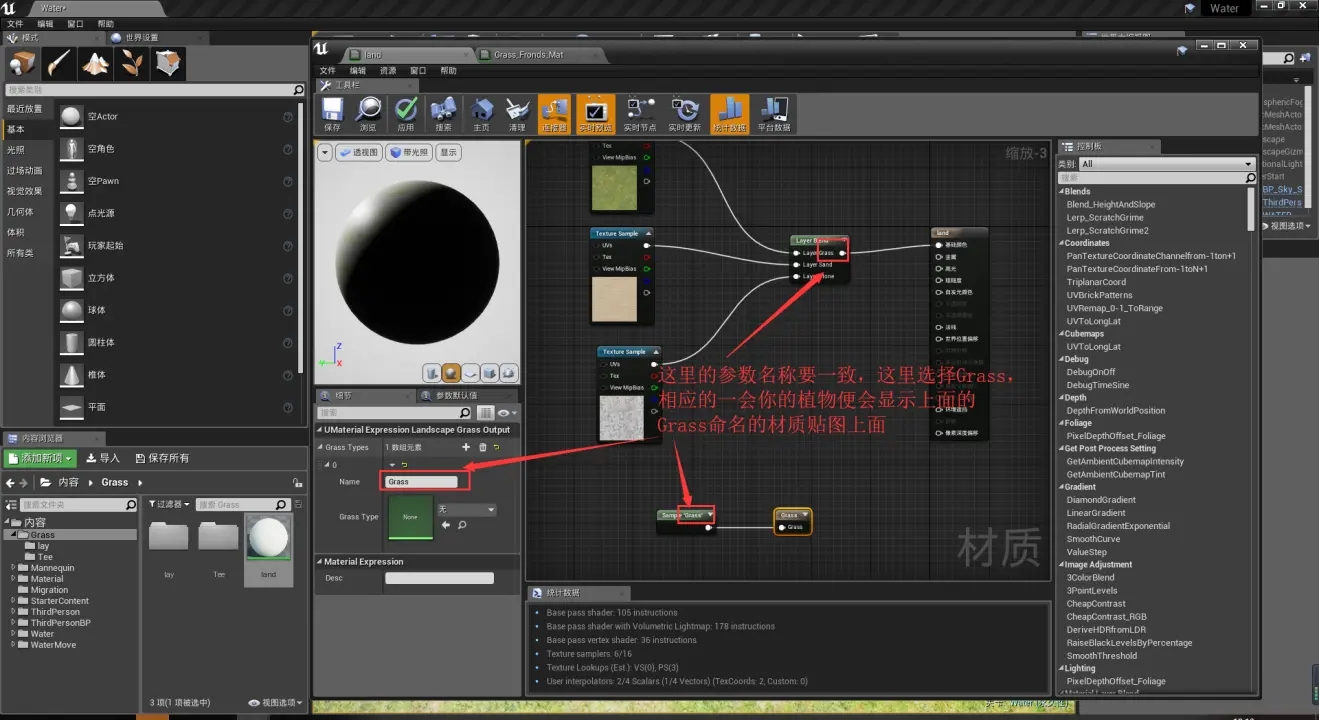The width and height of the screenshot is (1319, 720).
Task: Open material editor 文件 (File) menu
Action: pos(328,71)
